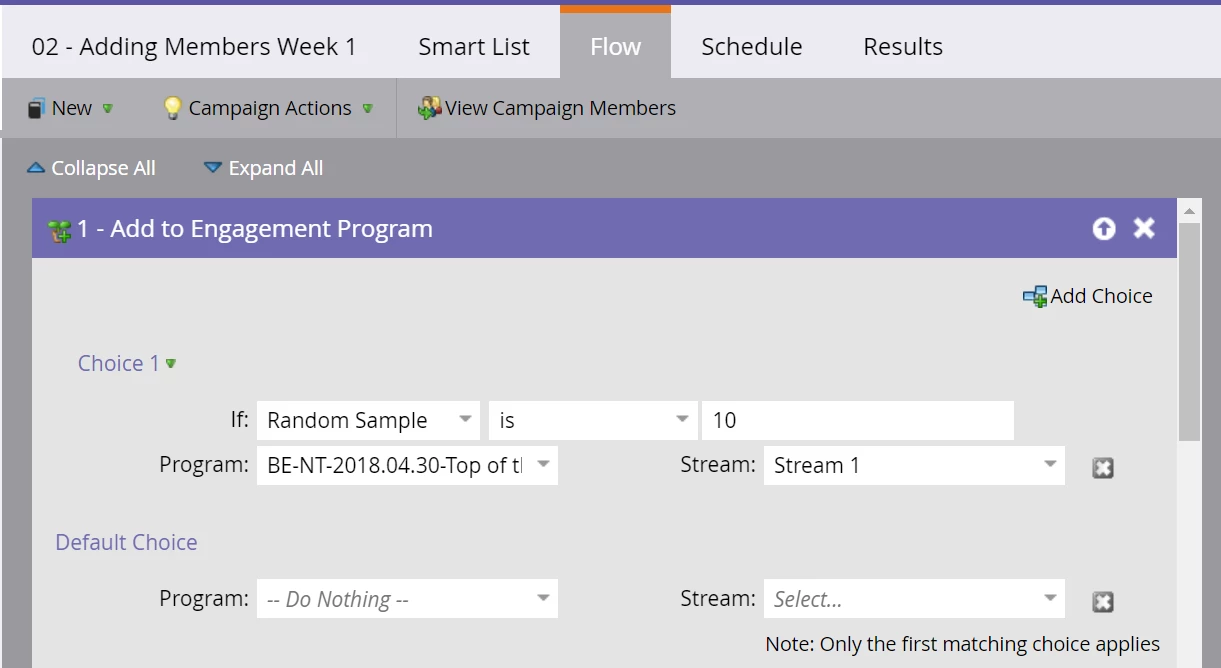Click the move-up arrow icon on step 1
Screen dimensions: 1221x668
[1104, 229]
